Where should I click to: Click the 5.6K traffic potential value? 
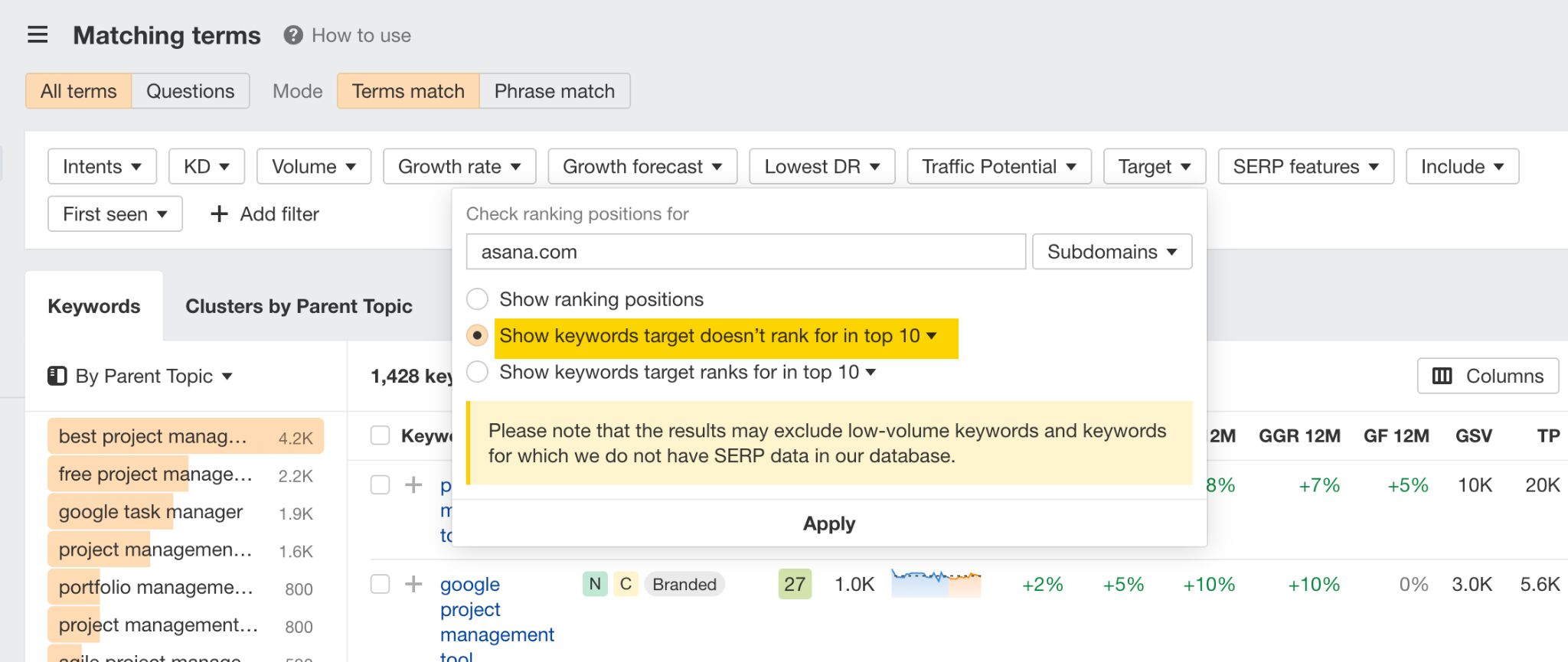[x=1540, y=584]
